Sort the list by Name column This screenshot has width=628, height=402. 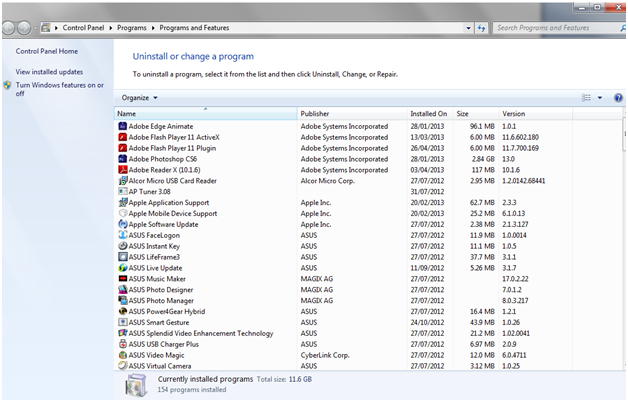pos(205,114)
